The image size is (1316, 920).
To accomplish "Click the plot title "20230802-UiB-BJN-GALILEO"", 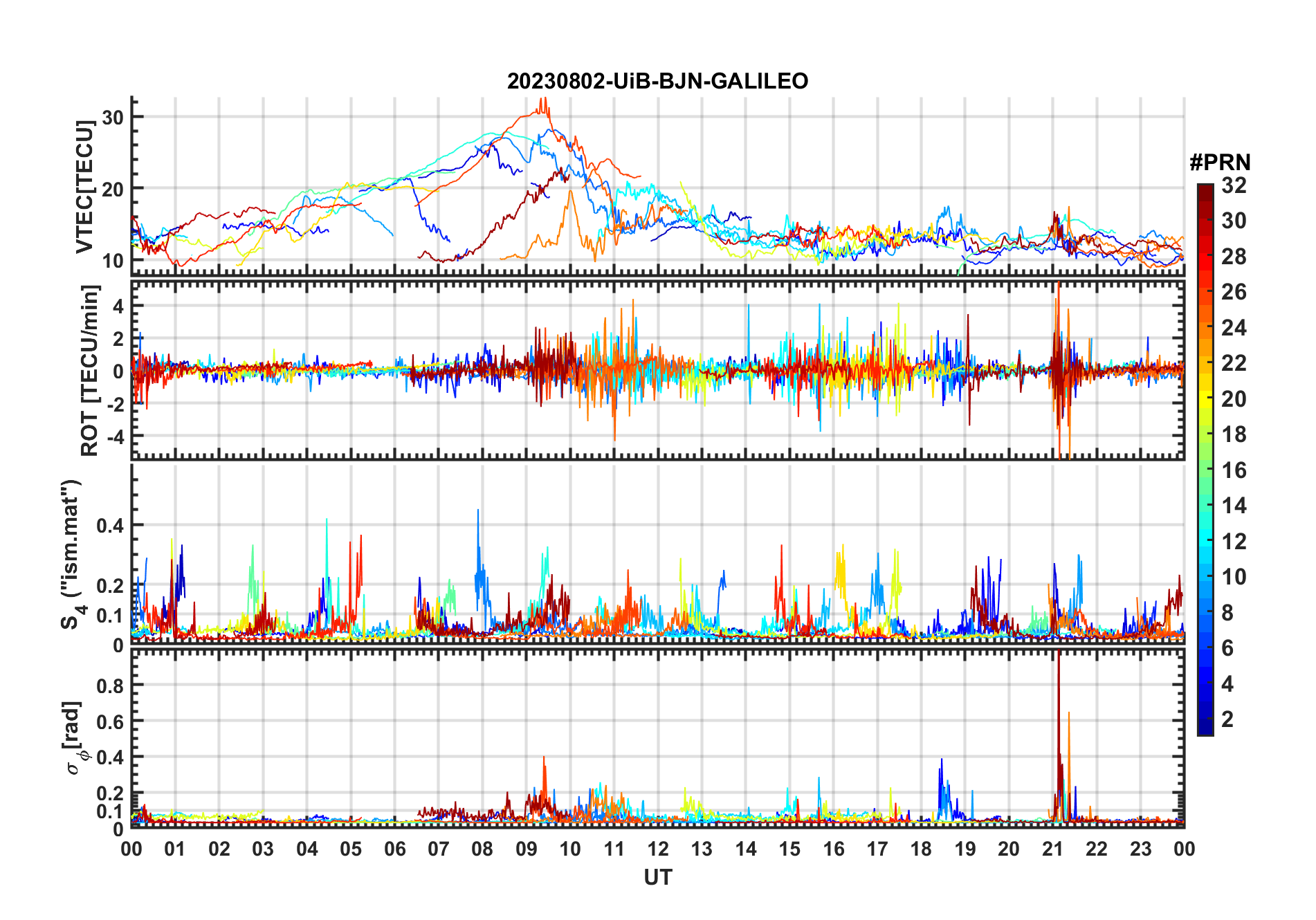I will pyautogui.click(x=657, y=81).
